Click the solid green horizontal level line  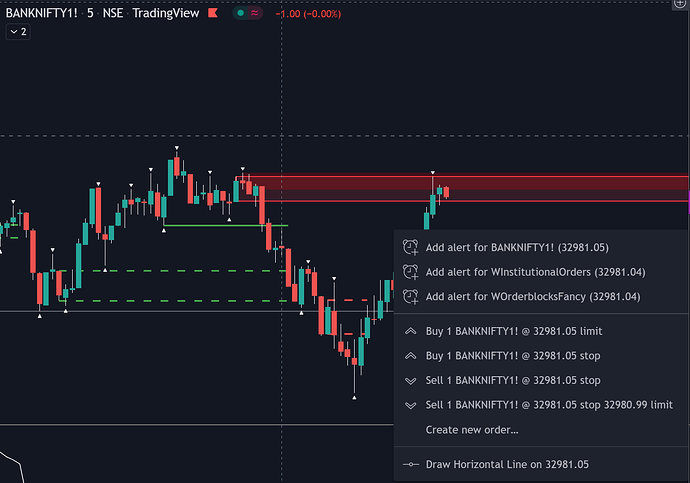(x=225, y=226)
